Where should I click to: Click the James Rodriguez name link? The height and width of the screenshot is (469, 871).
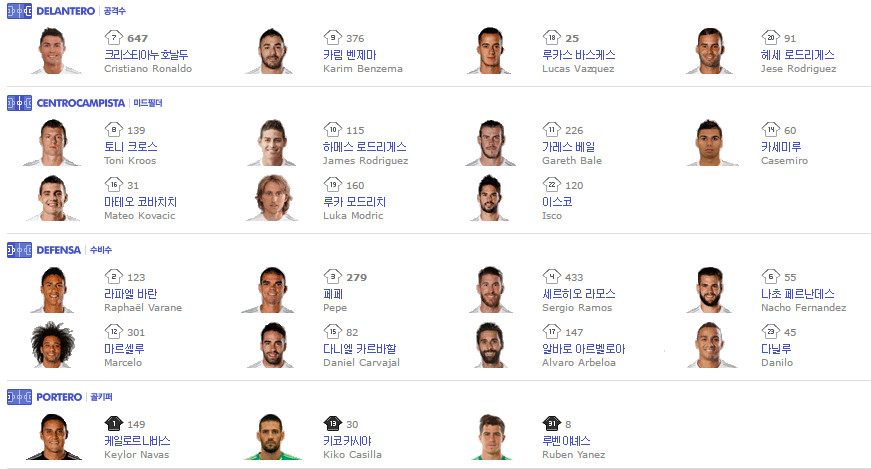(x=365, y=146)
